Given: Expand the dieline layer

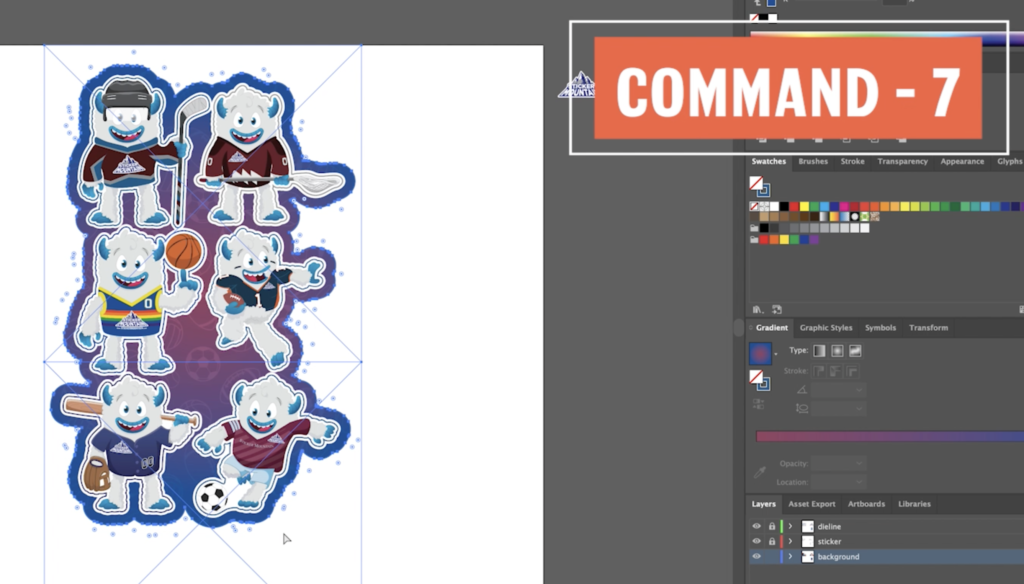Looking at the screenshot, I should [x=790, y=526].
